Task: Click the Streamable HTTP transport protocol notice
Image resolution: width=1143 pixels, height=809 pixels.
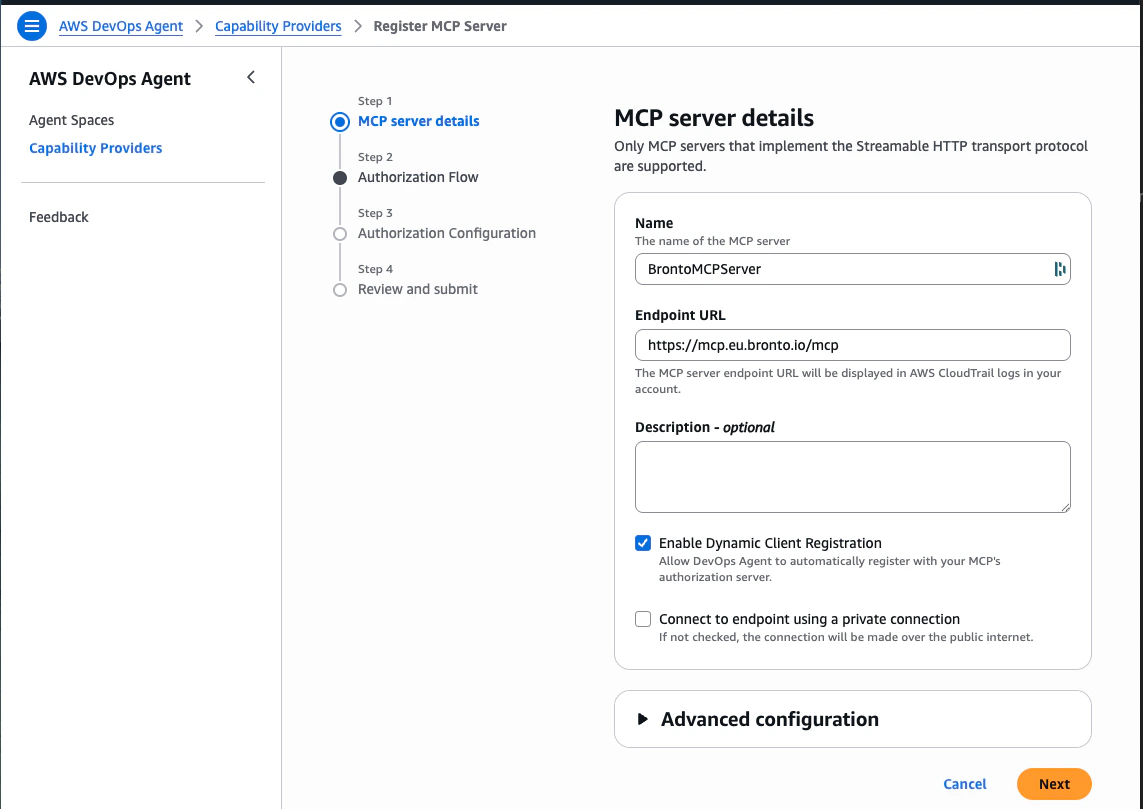Action: [x=851, y=156]
